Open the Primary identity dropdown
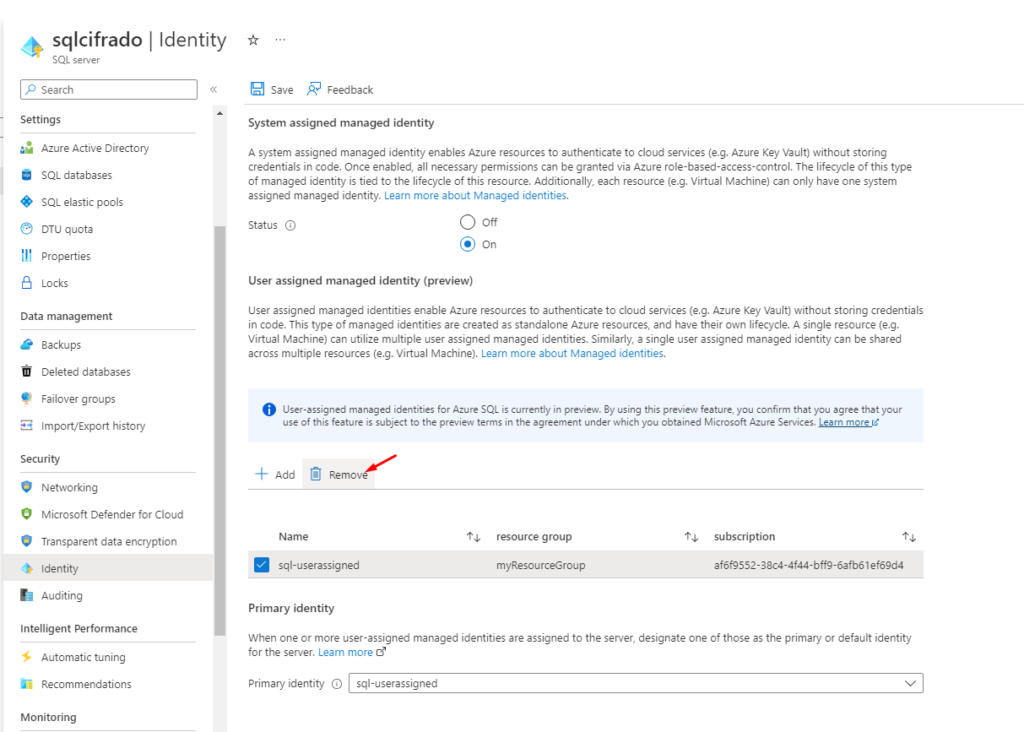1024x732 pixels. (636, 683)
